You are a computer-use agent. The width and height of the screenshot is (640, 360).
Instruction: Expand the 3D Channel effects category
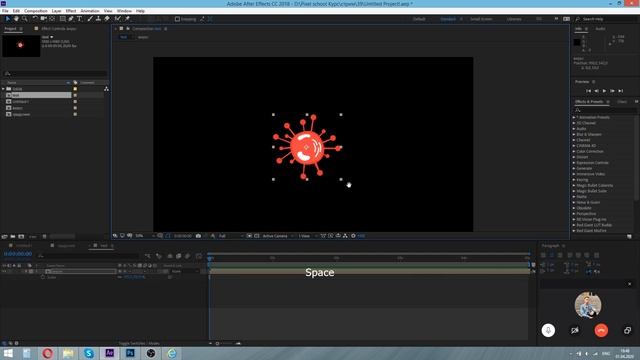[574, 123]
